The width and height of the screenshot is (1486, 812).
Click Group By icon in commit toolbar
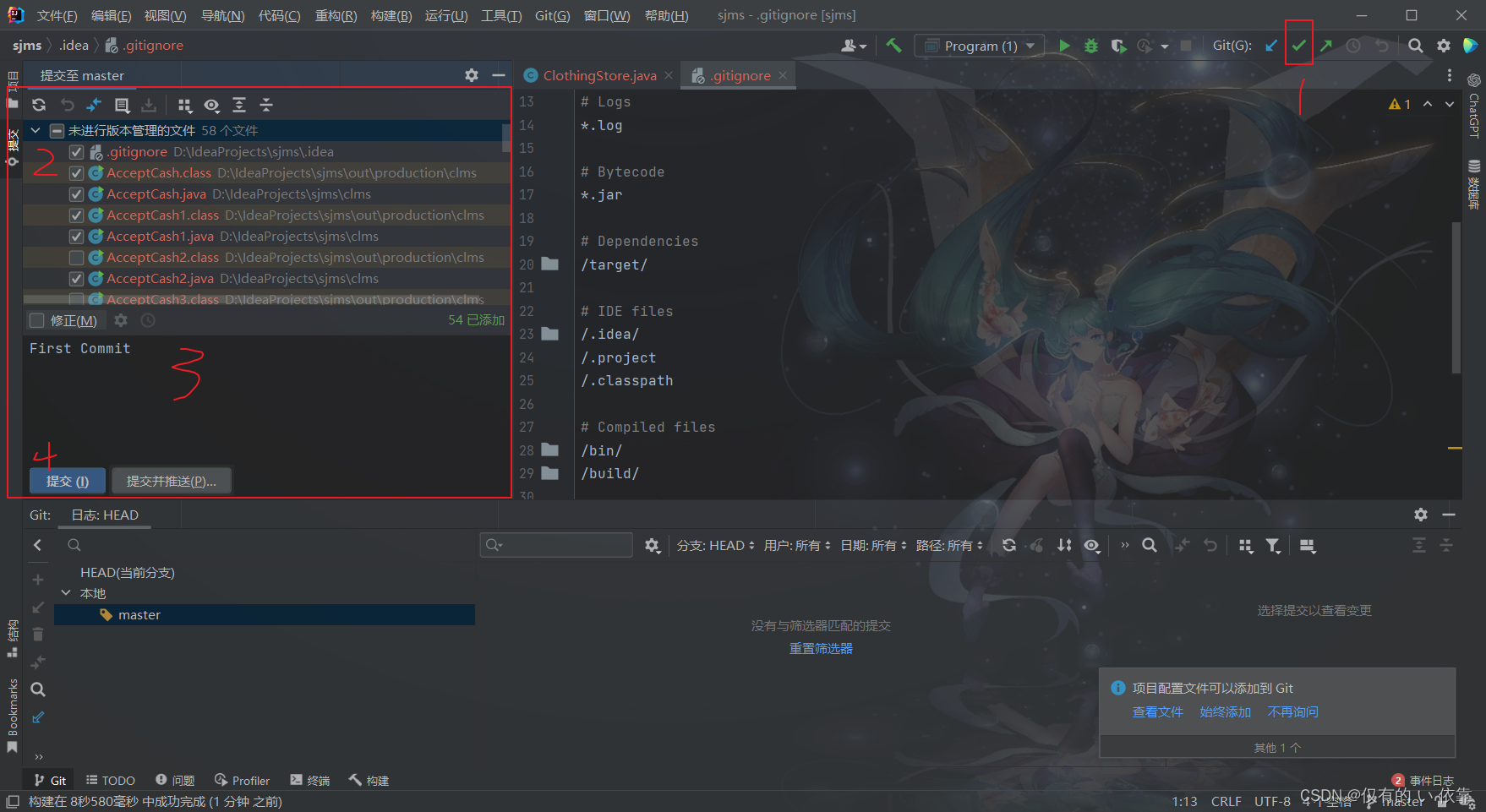[x=184, y=105]
